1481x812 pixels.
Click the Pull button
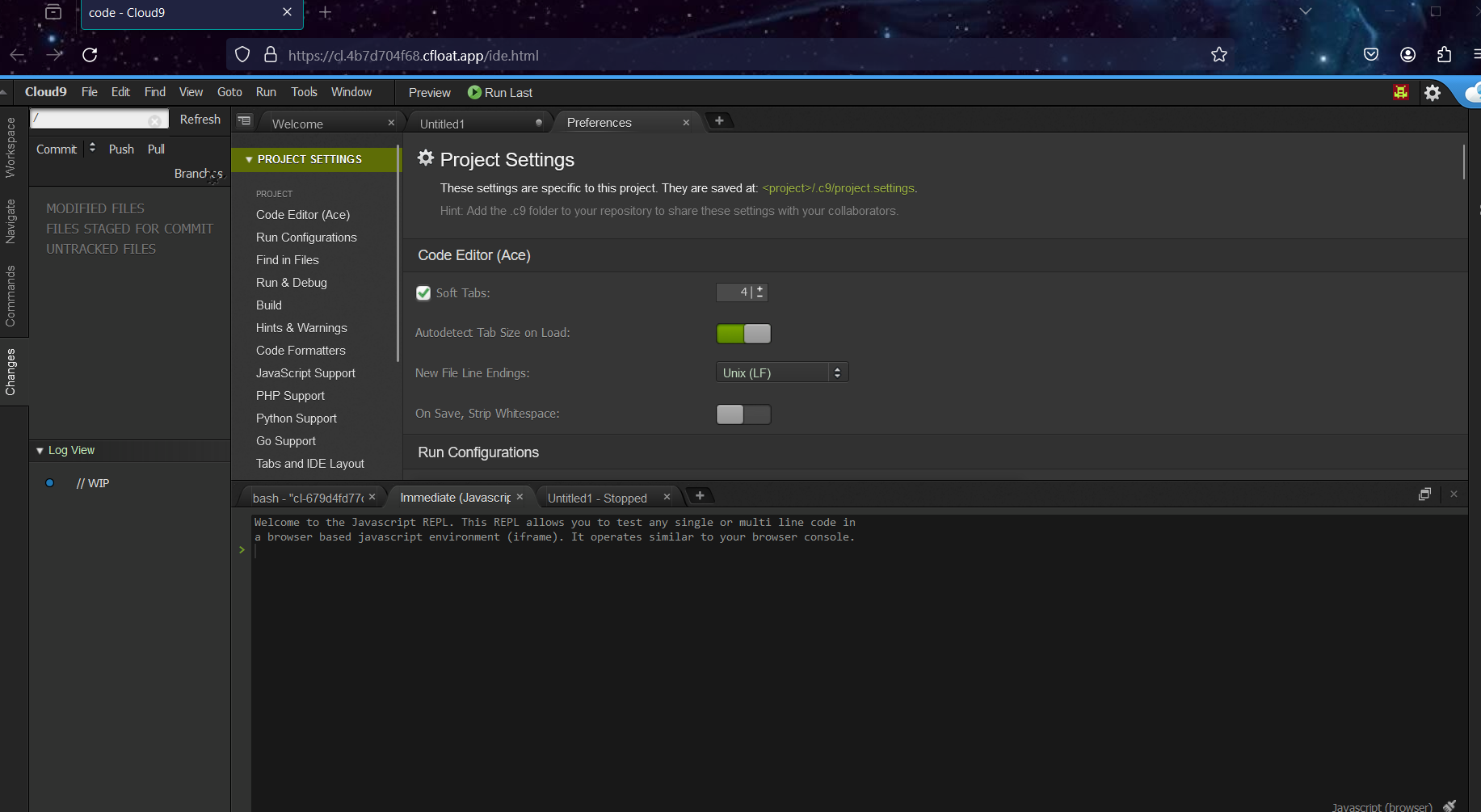(x=156, y=149)
